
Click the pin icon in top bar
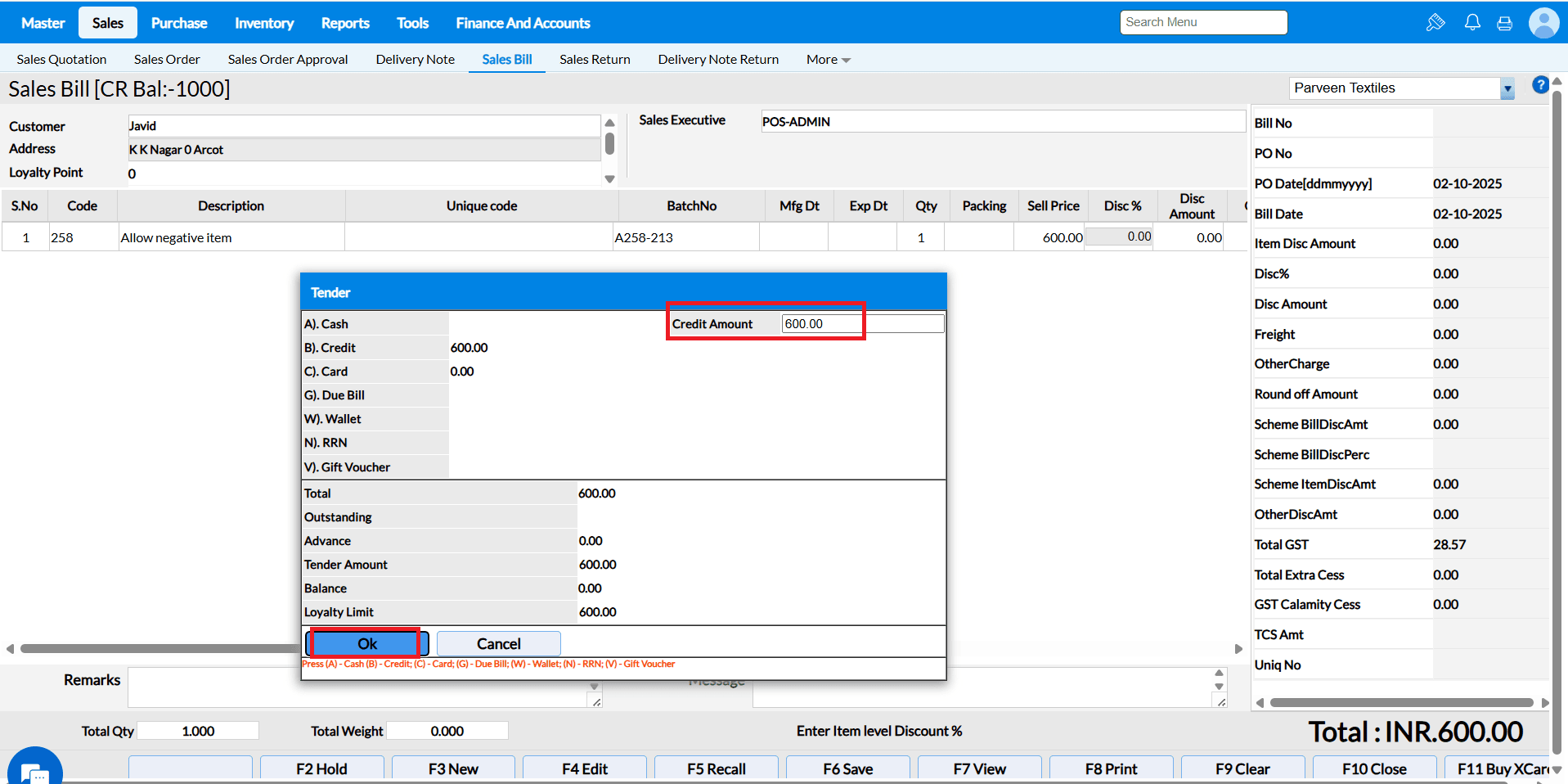1435,23
